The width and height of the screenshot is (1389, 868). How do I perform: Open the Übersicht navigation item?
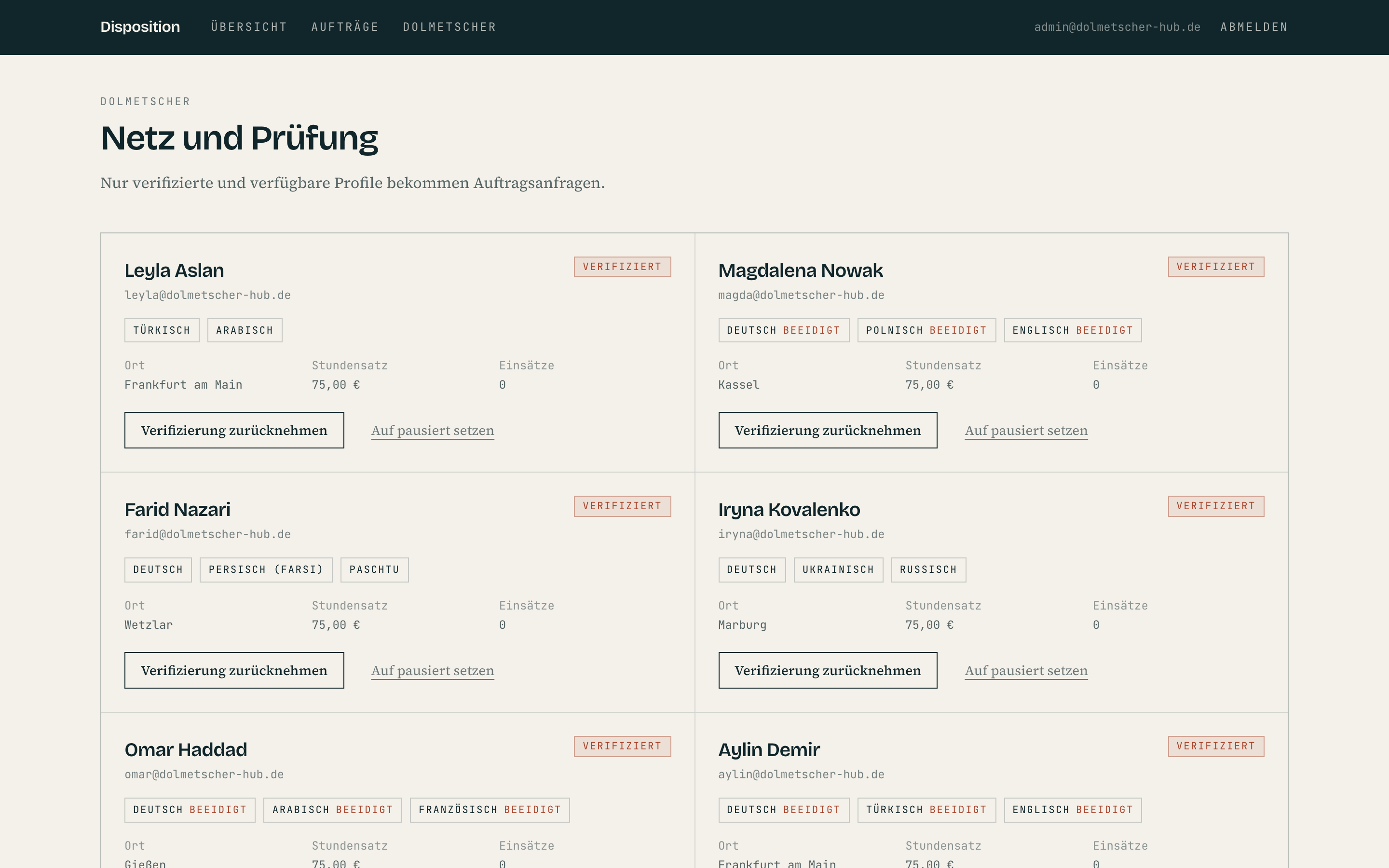248,27
